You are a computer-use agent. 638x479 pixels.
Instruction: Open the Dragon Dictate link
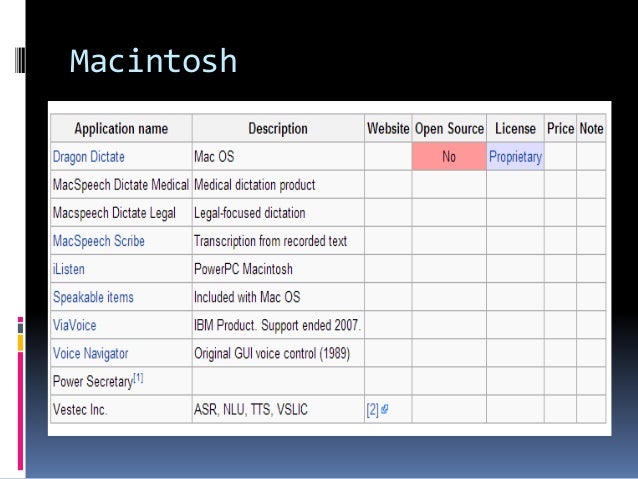(x=89, y=157)
